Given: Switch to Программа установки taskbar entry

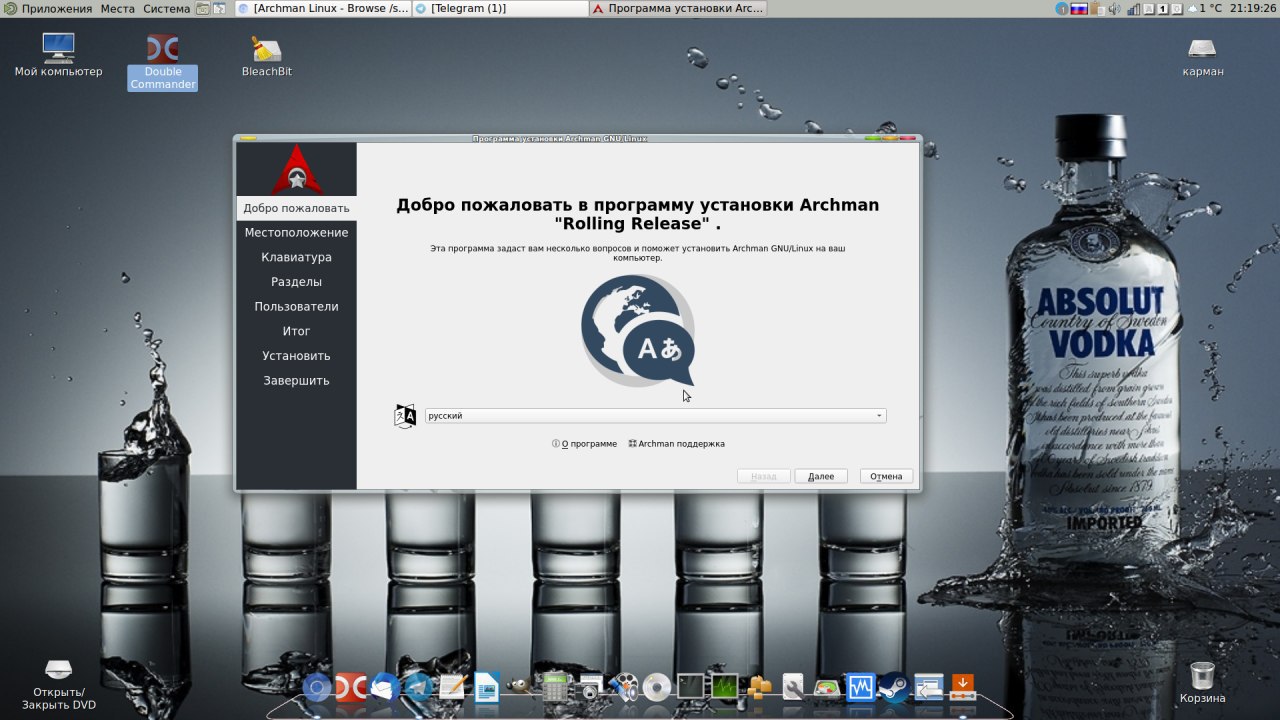Looking at the screenshot, I should pos(678,8).
